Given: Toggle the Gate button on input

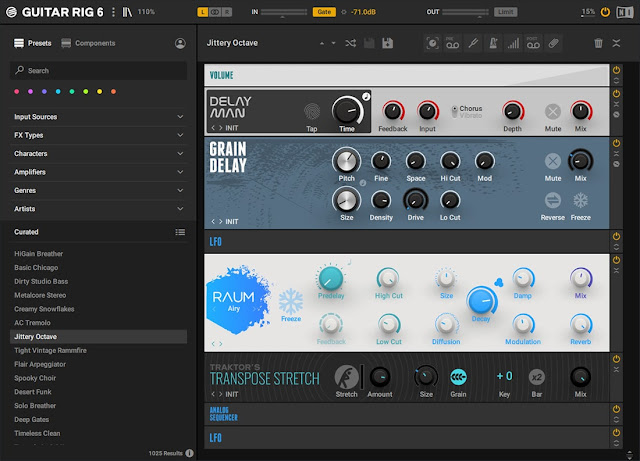Looking at the screenshot, I should 324,12.
